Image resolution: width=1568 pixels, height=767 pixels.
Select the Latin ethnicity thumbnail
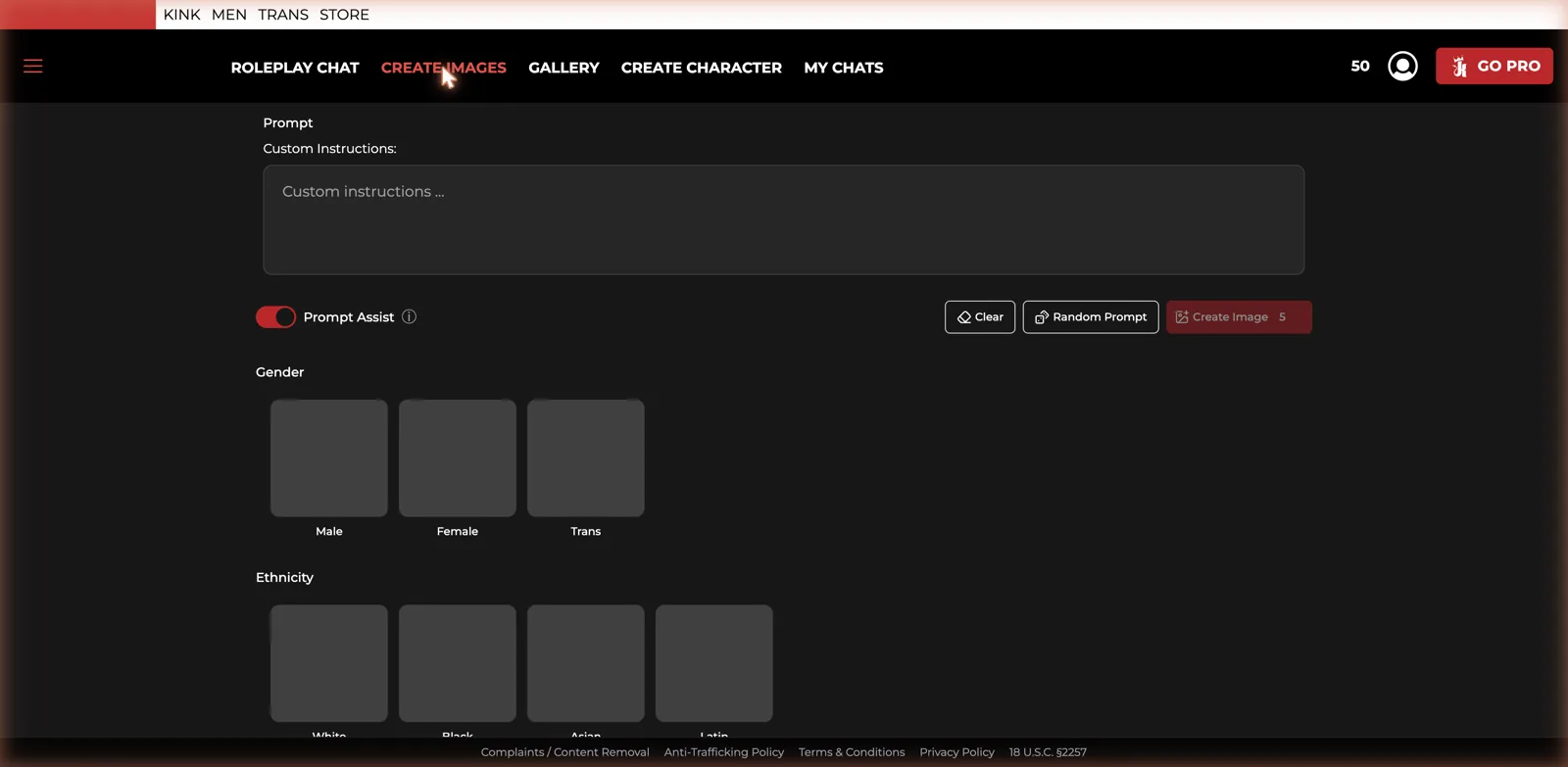[x=714, y=663]
